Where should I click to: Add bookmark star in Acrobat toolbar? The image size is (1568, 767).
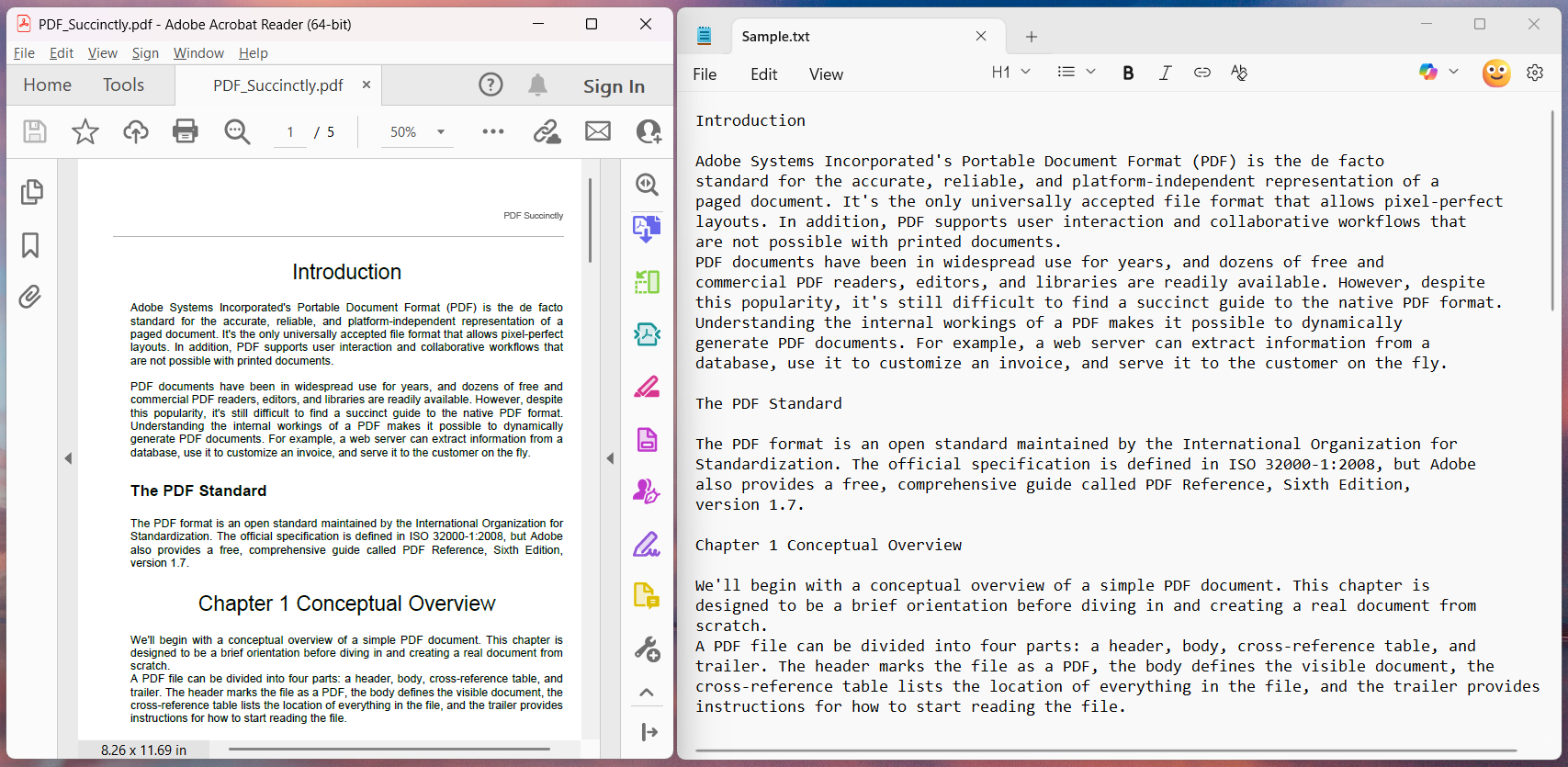pyautogui.click(x=85, y=131)
